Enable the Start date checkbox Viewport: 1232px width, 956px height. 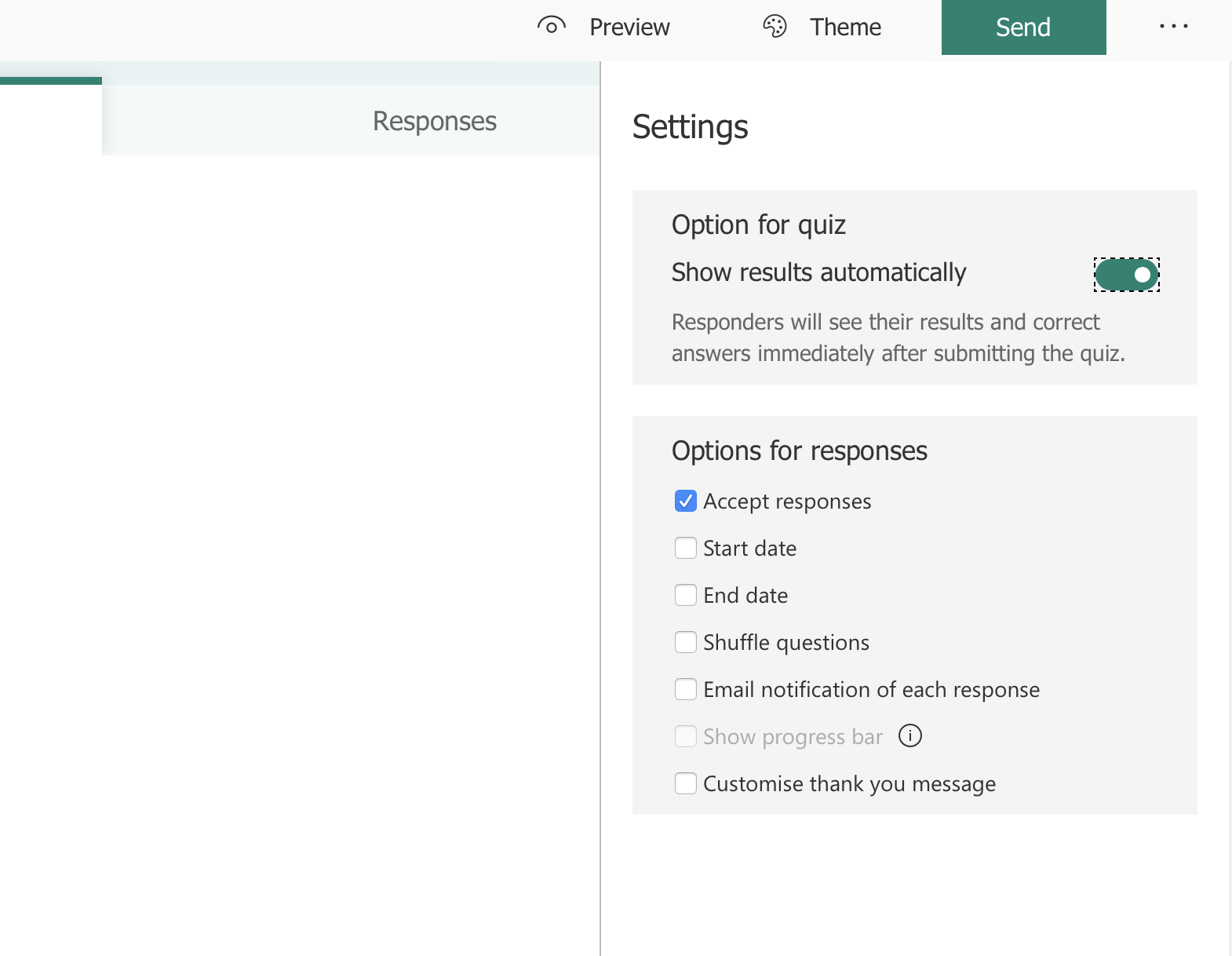[x=685, y=548]
